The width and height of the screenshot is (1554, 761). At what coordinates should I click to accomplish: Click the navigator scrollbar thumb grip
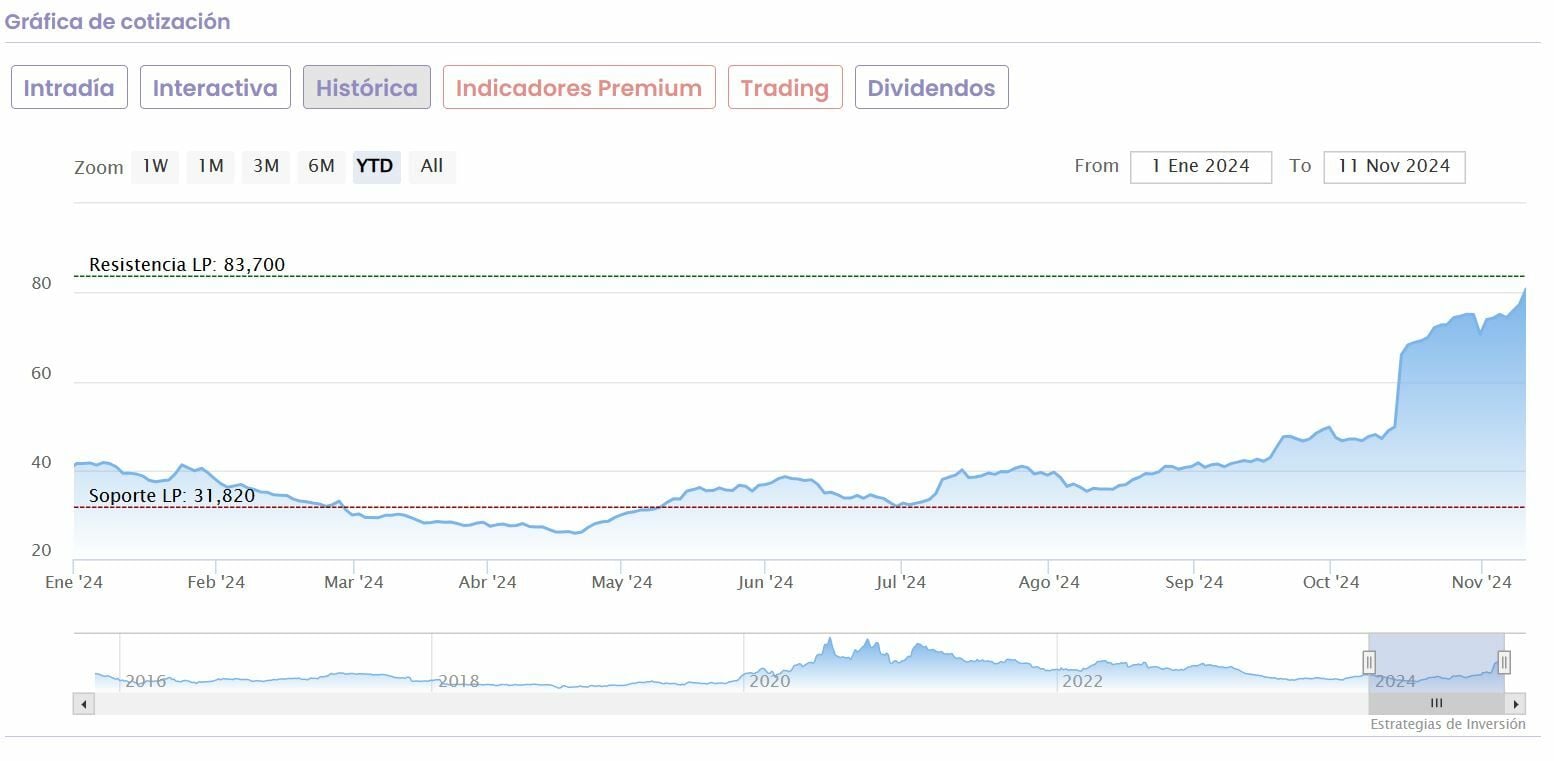[x=1436, y=704]
